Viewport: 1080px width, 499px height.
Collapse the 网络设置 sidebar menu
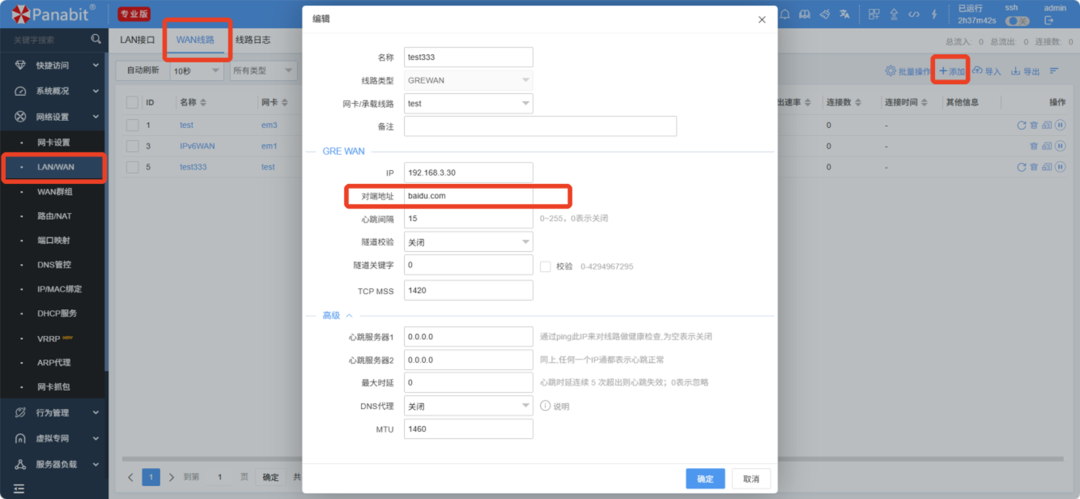click(54, 117)
